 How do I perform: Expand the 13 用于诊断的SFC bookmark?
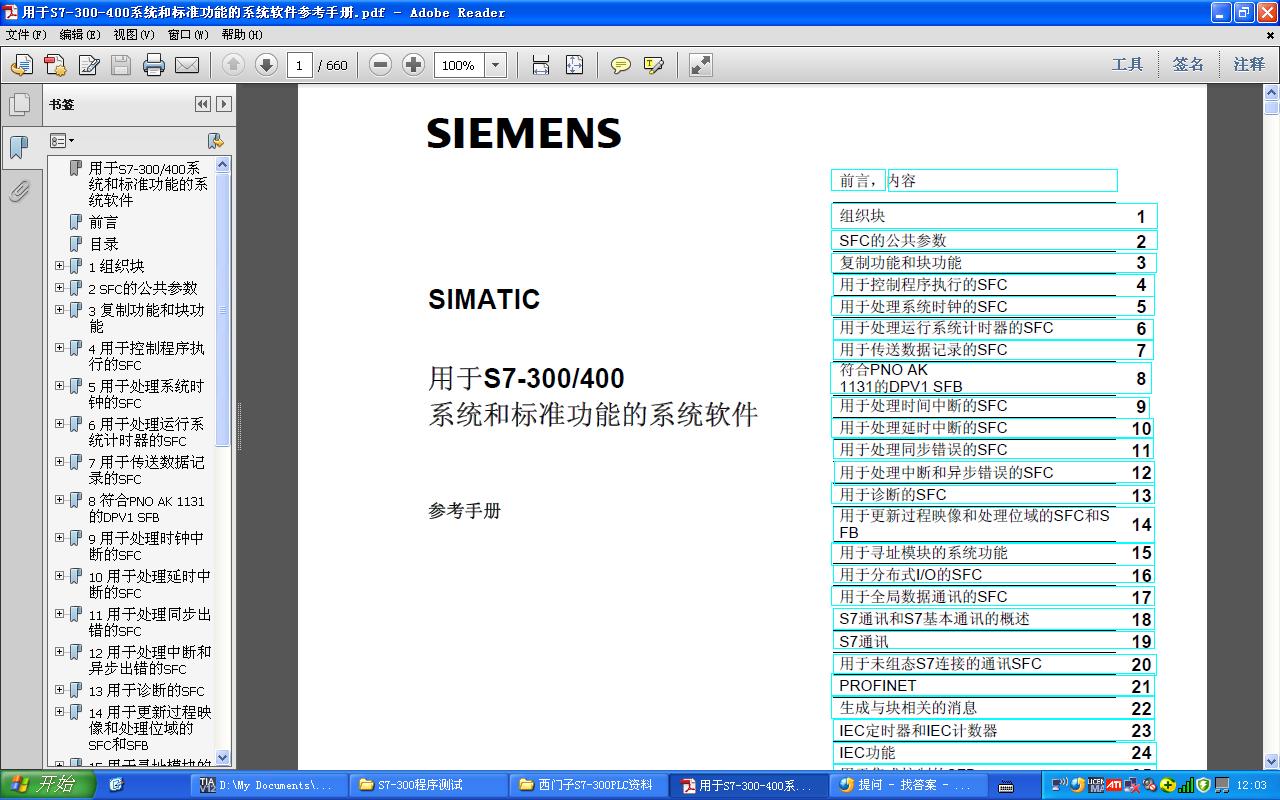(x=59, y=690)
